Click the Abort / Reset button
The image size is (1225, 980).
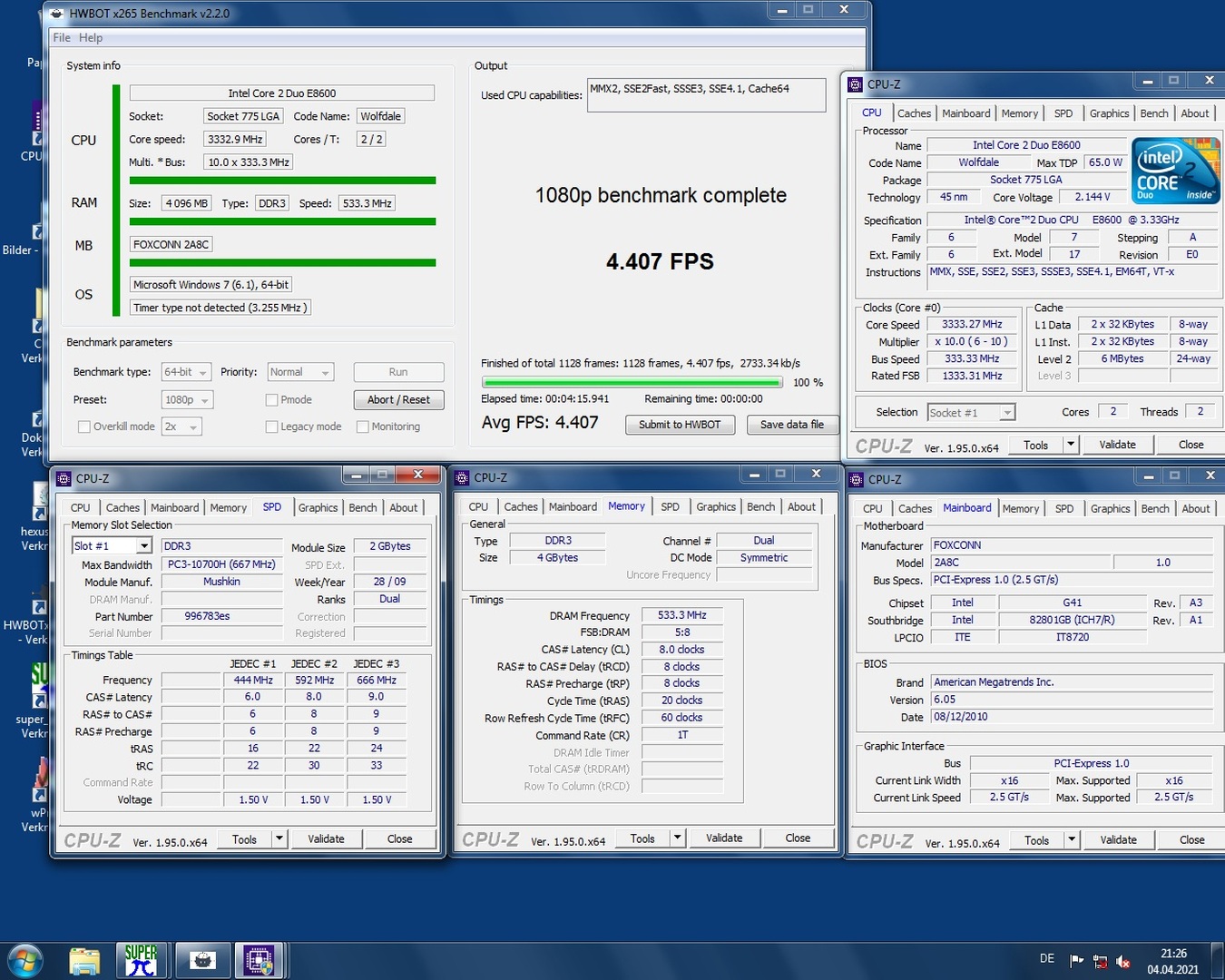click(398, 399)
